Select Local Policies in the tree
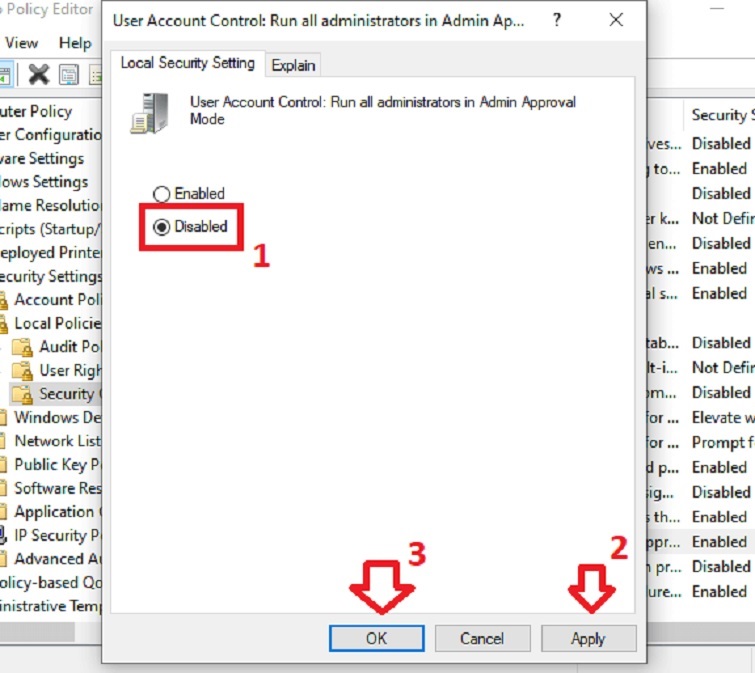 pyautogui.click(x=58, y=324)
